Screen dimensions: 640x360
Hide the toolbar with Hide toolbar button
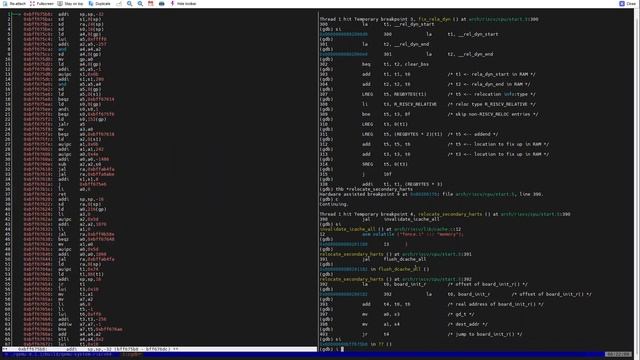183,3
